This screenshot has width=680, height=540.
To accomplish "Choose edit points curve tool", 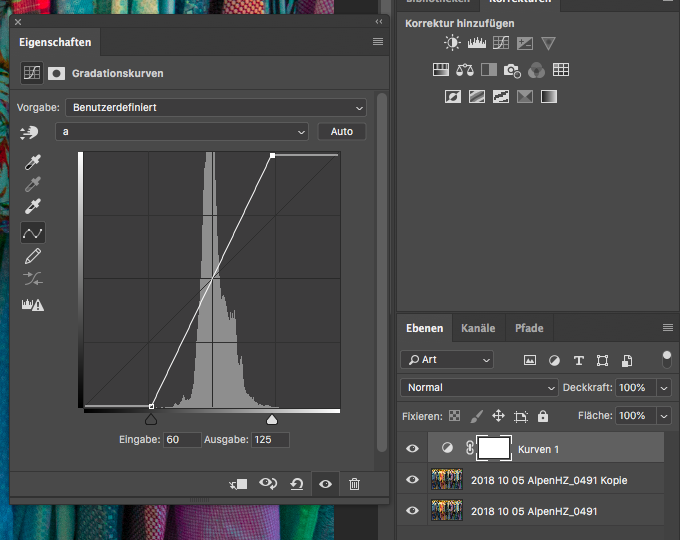I will 33,233.
